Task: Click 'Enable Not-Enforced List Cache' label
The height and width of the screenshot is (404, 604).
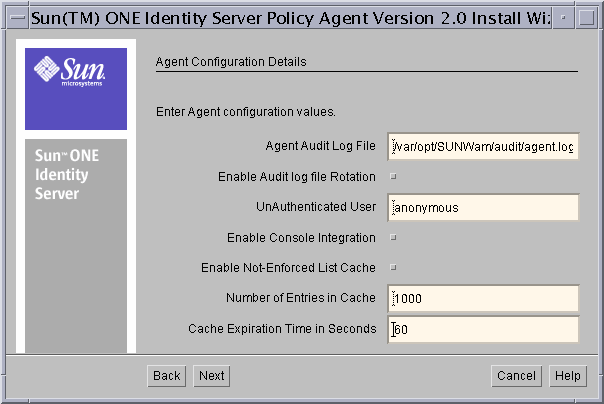Action: pyautogui.click(x=288, y=268)
